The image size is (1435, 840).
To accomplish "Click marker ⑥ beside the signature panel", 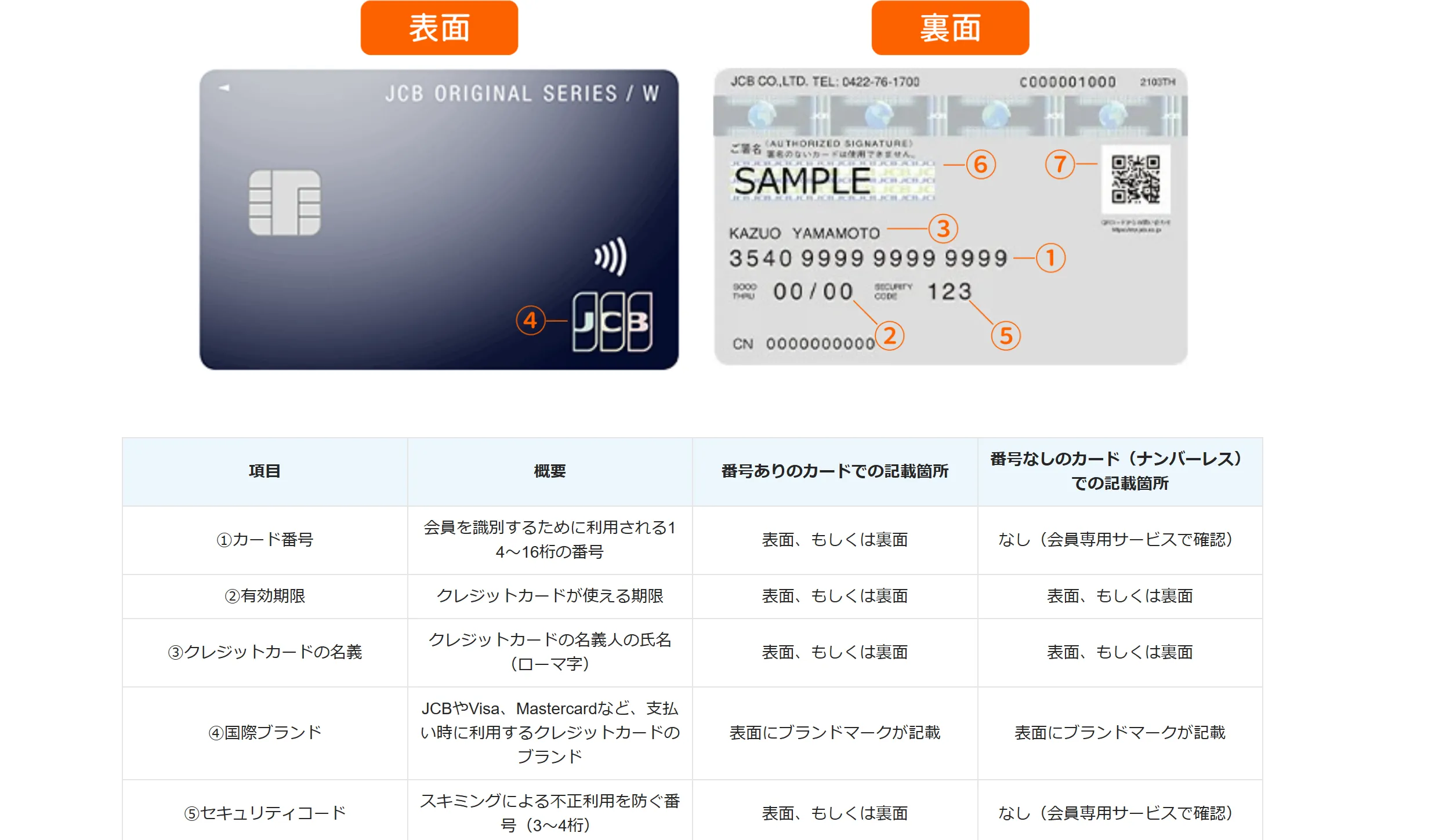I will click(x=980, y=164).
